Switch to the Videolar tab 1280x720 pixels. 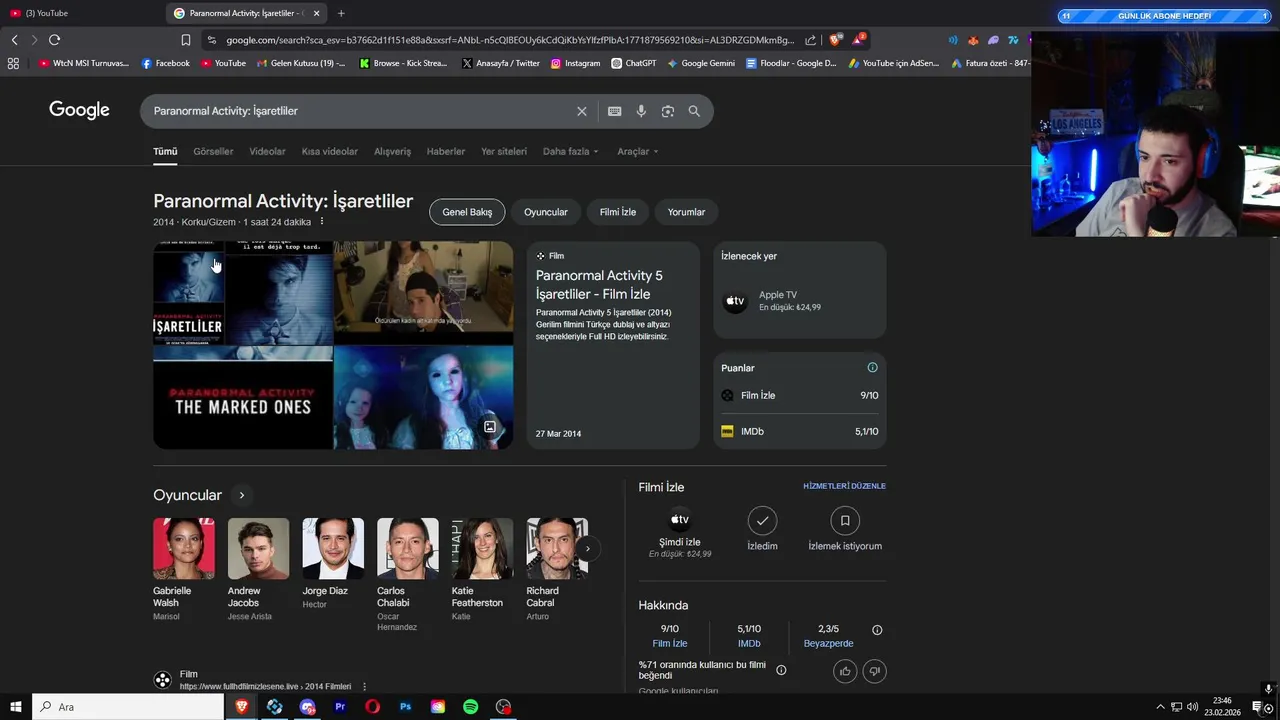[x=267, y=152]
